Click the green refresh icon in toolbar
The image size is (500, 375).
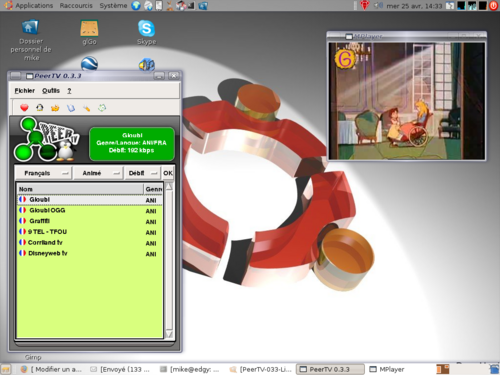tap(102, 108)
